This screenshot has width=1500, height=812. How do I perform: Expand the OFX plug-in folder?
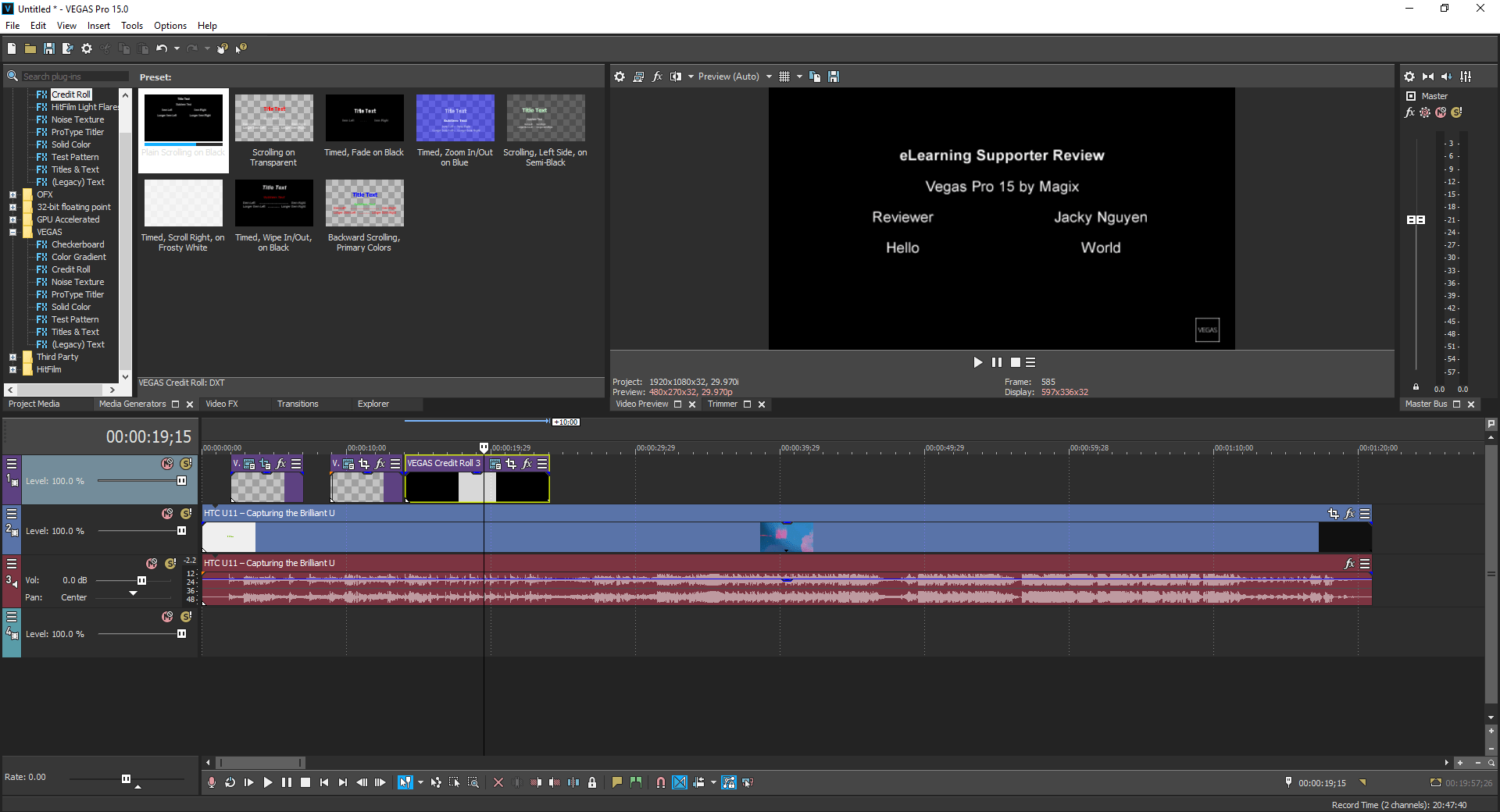[x=12, y=194]
